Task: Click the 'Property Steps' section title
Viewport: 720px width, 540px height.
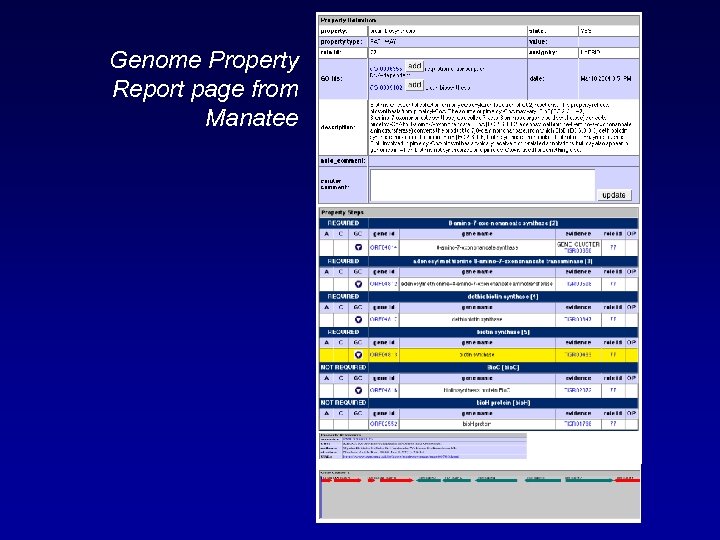Action: (x=343, y=213)
